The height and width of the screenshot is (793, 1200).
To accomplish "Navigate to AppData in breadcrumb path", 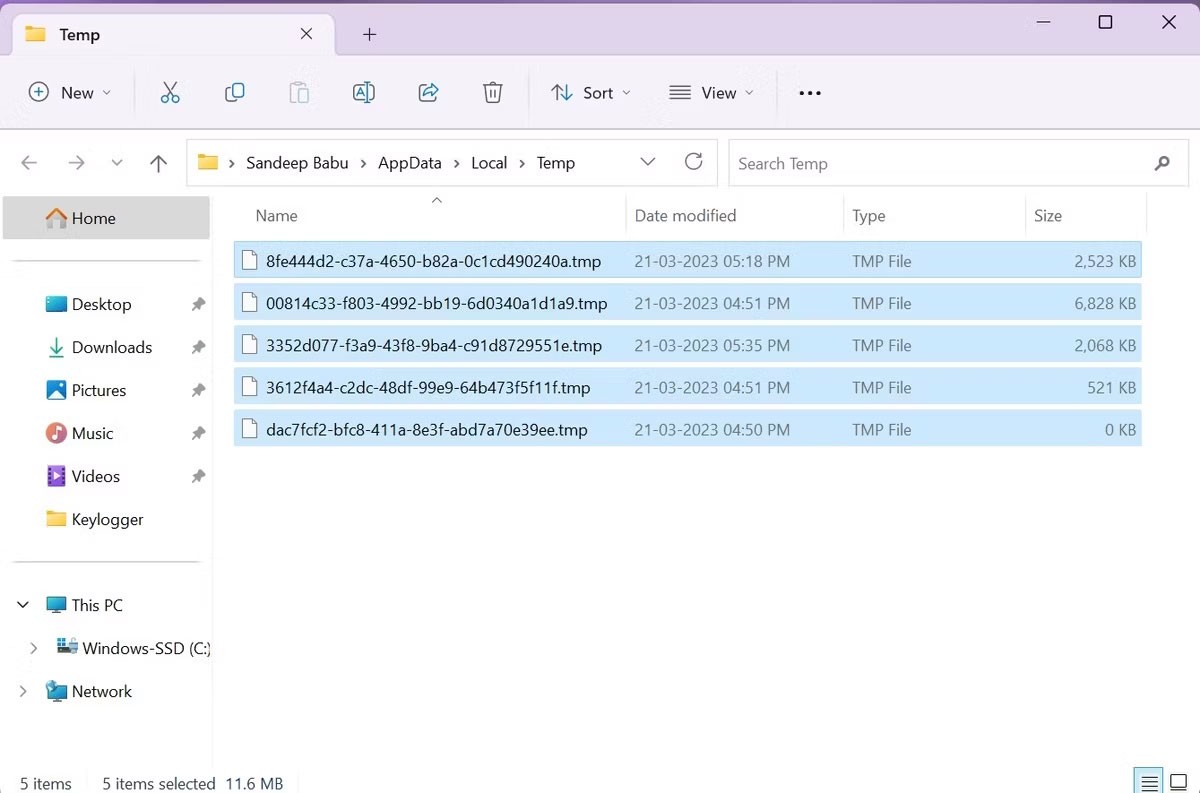I will pyautogui.click(x=410, y=163).
